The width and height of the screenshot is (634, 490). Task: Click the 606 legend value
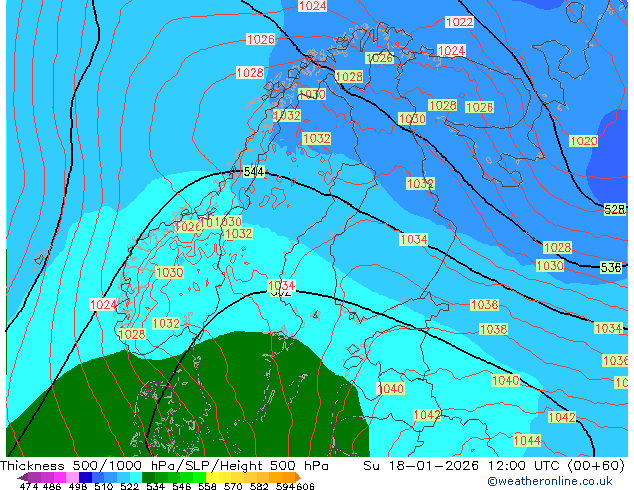(x=305, y=486)
